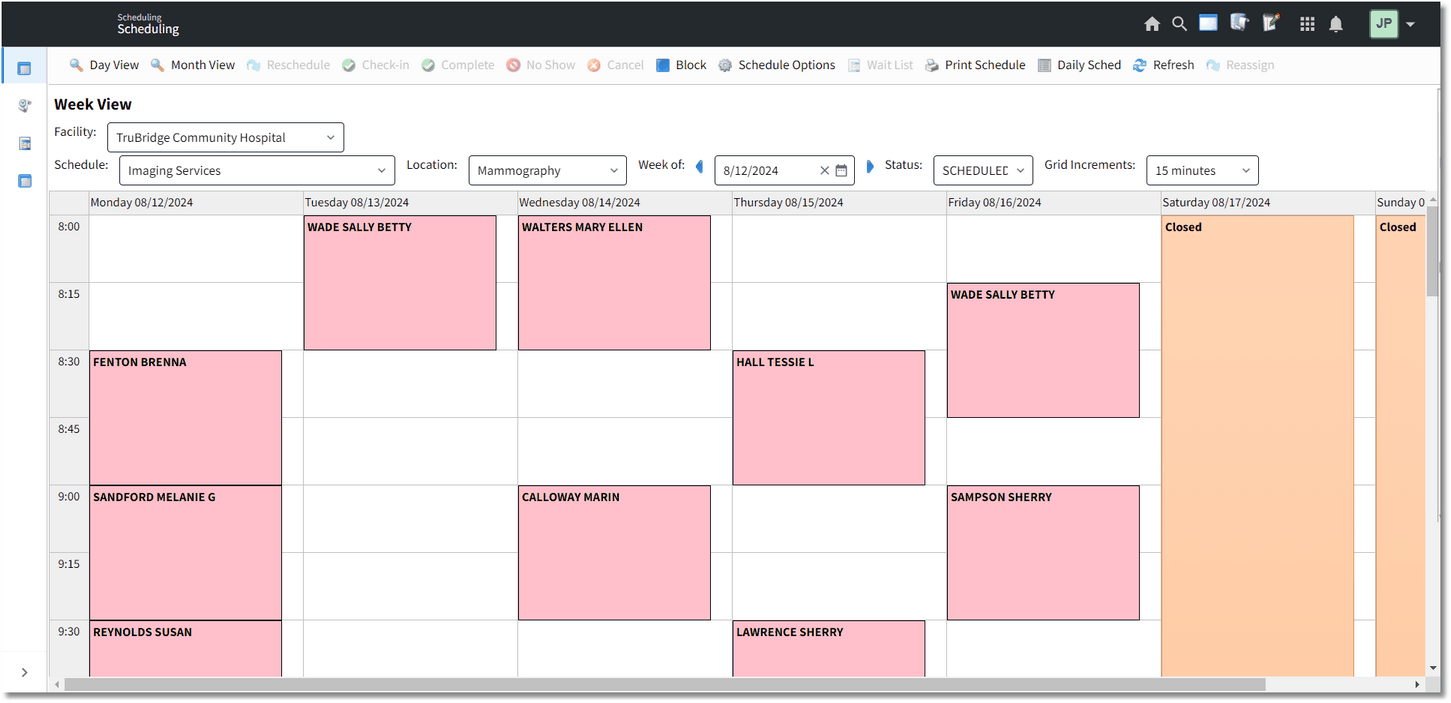Go to previous week arrow
The width and height of the screenshot is (1451, 703).
[x=699, y=166]
